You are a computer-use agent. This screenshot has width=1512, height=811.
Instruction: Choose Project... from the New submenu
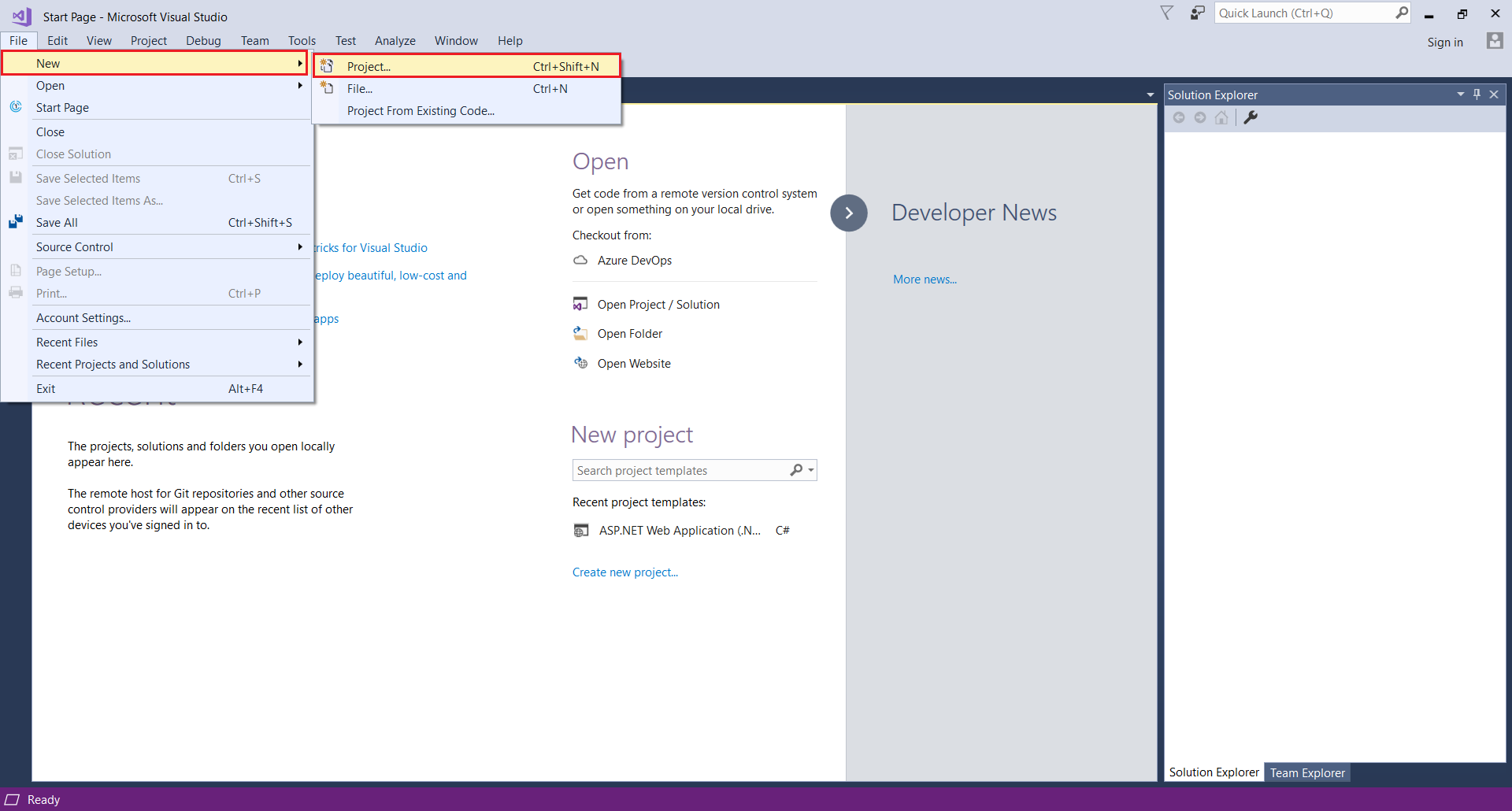tap(467, 66)
